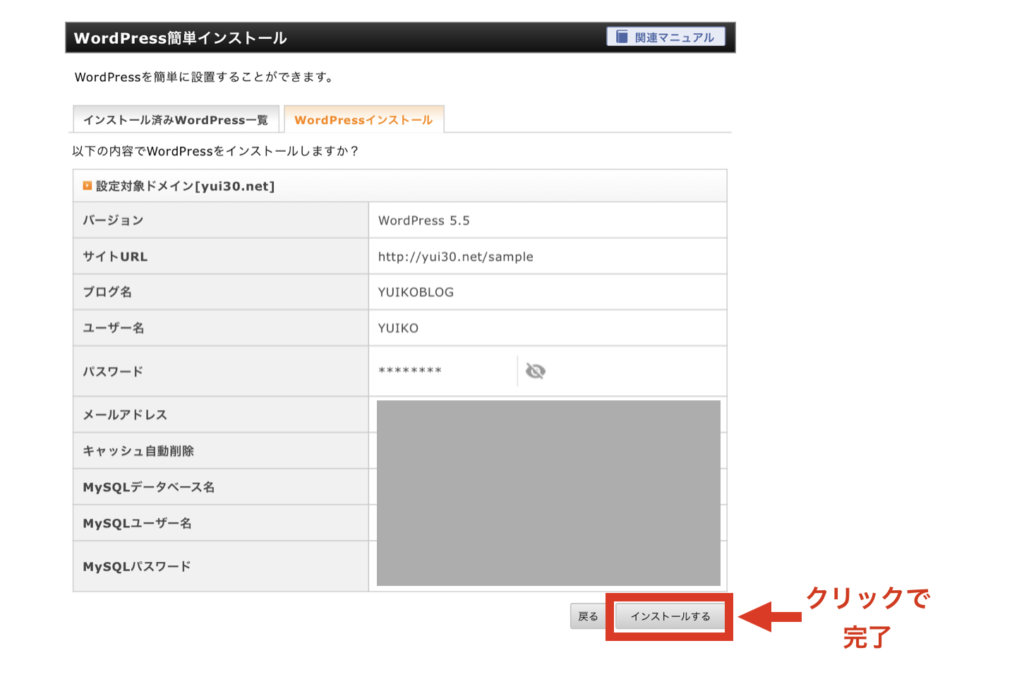This screenshot has height=684, width=1024.
Task: Click the キャッシュ自動削除 row label
Action: (138, 451)
